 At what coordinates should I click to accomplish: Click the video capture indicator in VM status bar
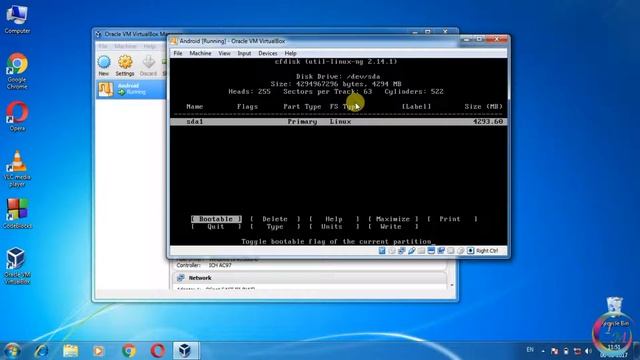441,251
